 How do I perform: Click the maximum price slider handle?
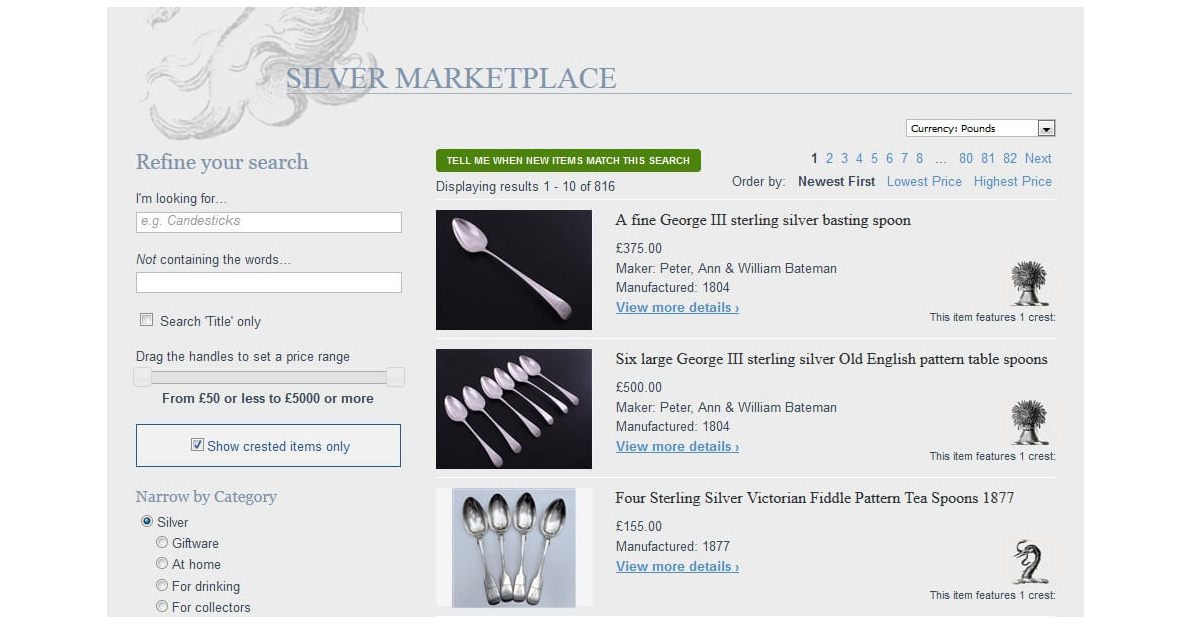click(x=395, y=377)
